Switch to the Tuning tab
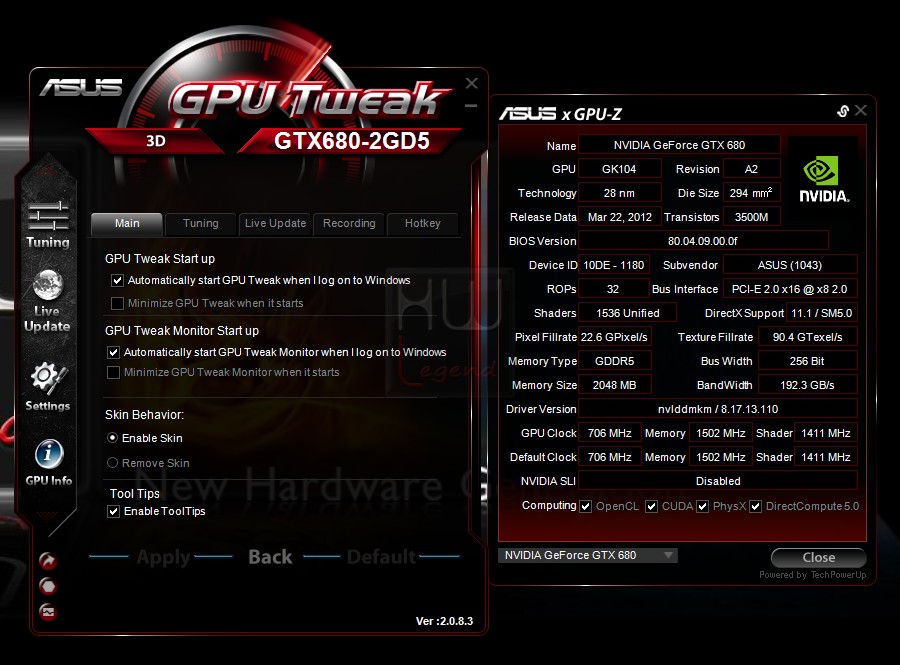The image size is (900, 665). click(200, 223)
